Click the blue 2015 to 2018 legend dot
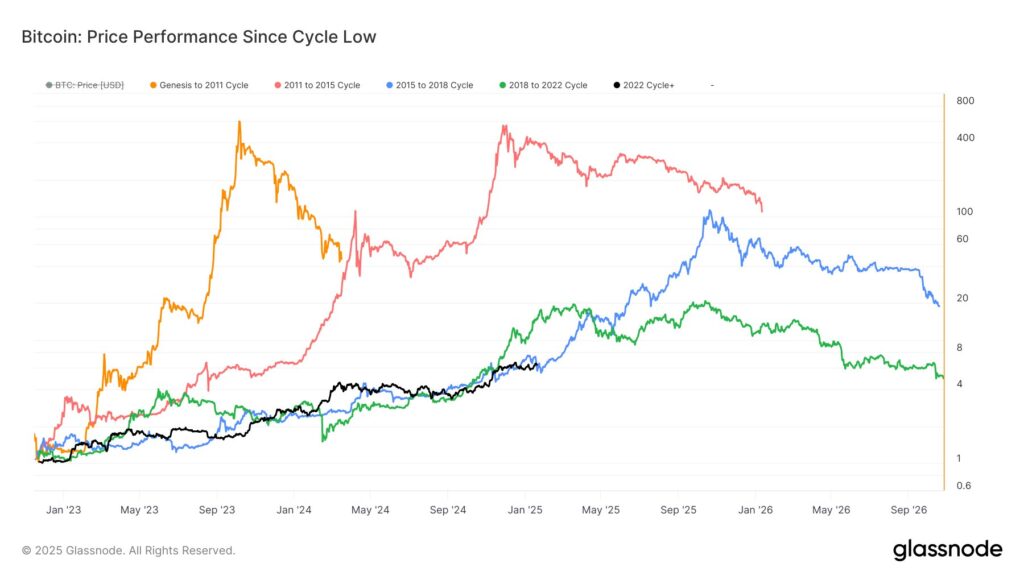This screenshot has width=1024, height=576. coord(389,85)
